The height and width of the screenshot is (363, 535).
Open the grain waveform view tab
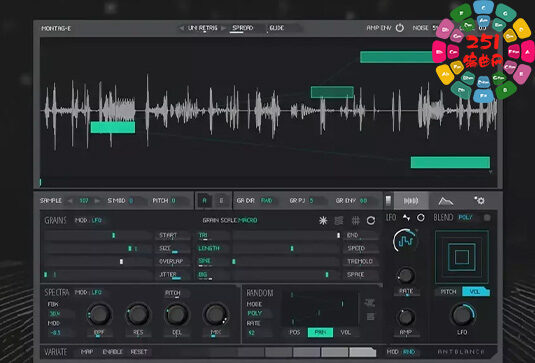[x=411, y=201]
